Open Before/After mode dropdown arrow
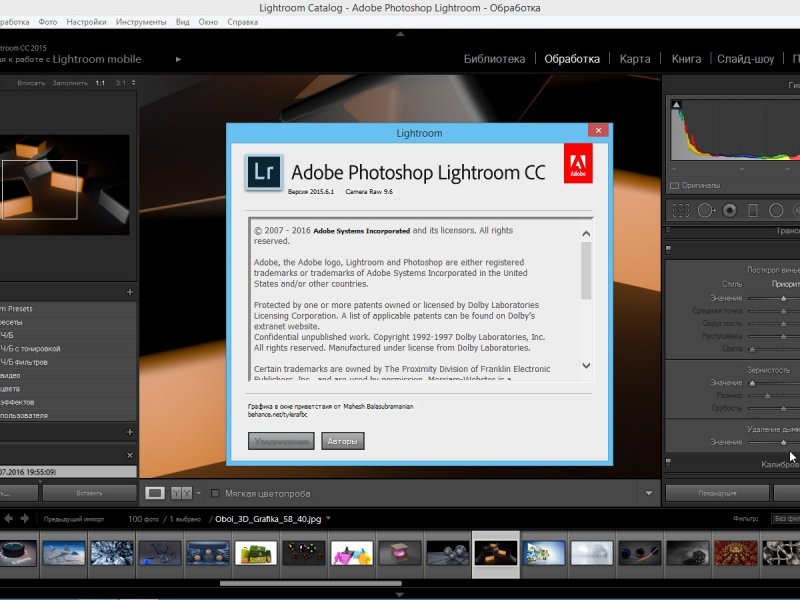The image size is (800, 600). pyautogui.click(x=198, y=493)
